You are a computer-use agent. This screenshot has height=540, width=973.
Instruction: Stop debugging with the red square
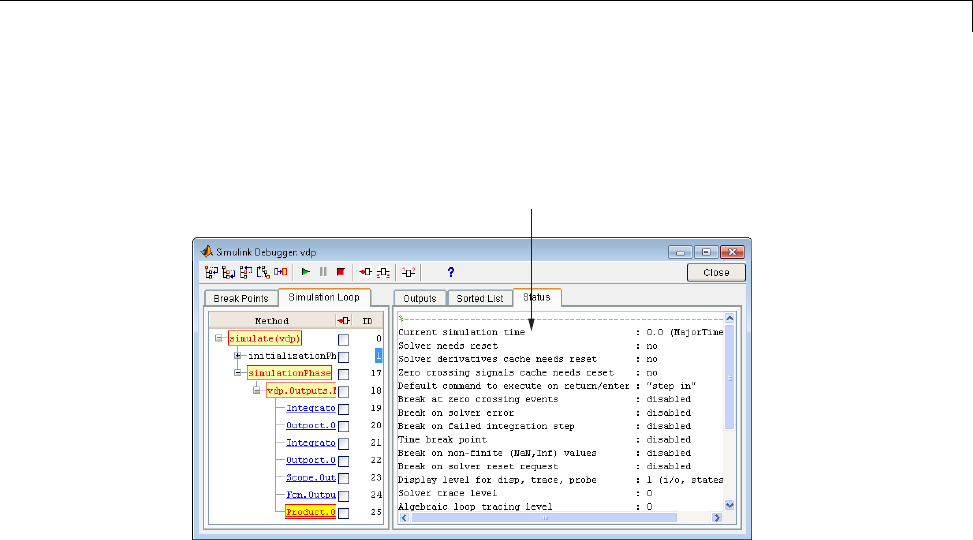[x=340, y=272]
